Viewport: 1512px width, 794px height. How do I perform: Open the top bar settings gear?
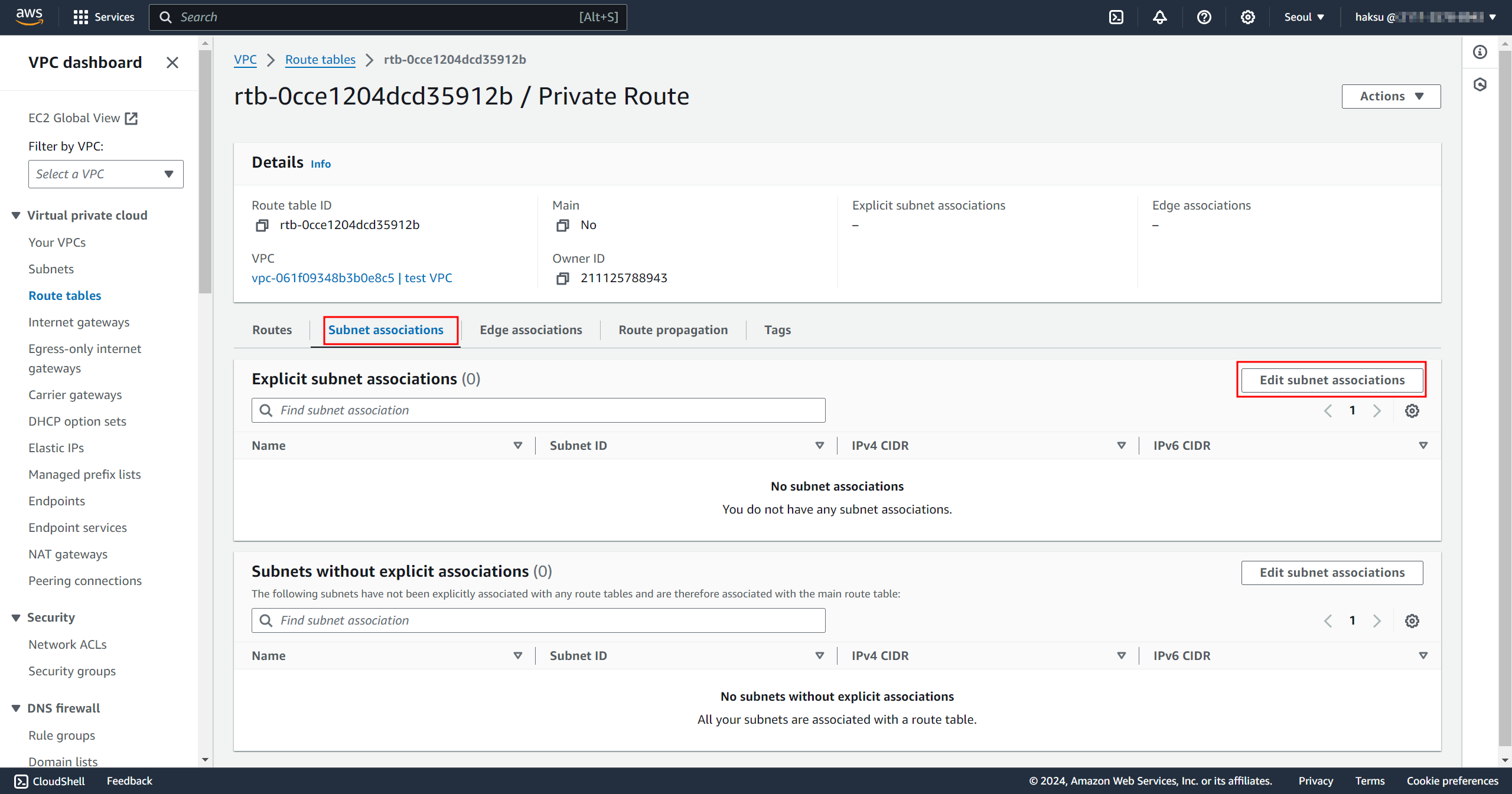tap(1247, 17)
